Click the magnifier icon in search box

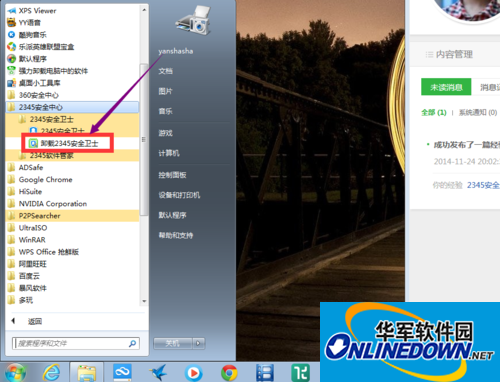[x=132, y=343]
